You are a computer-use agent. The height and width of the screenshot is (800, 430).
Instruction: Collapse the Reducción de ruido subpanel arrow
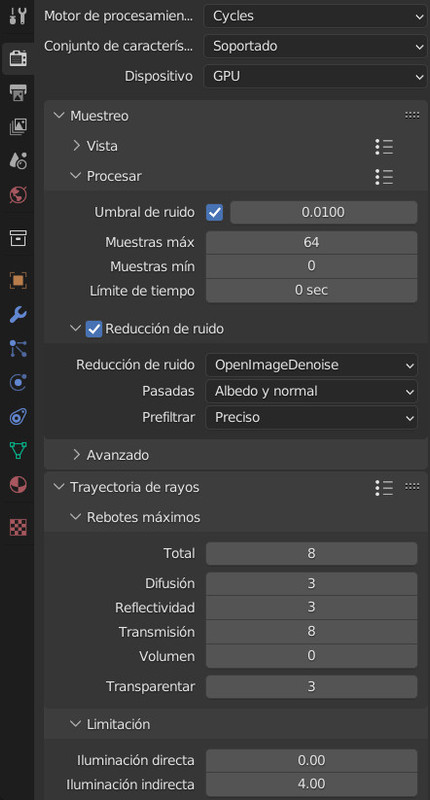pyautogui.click(x=75, y=329)
